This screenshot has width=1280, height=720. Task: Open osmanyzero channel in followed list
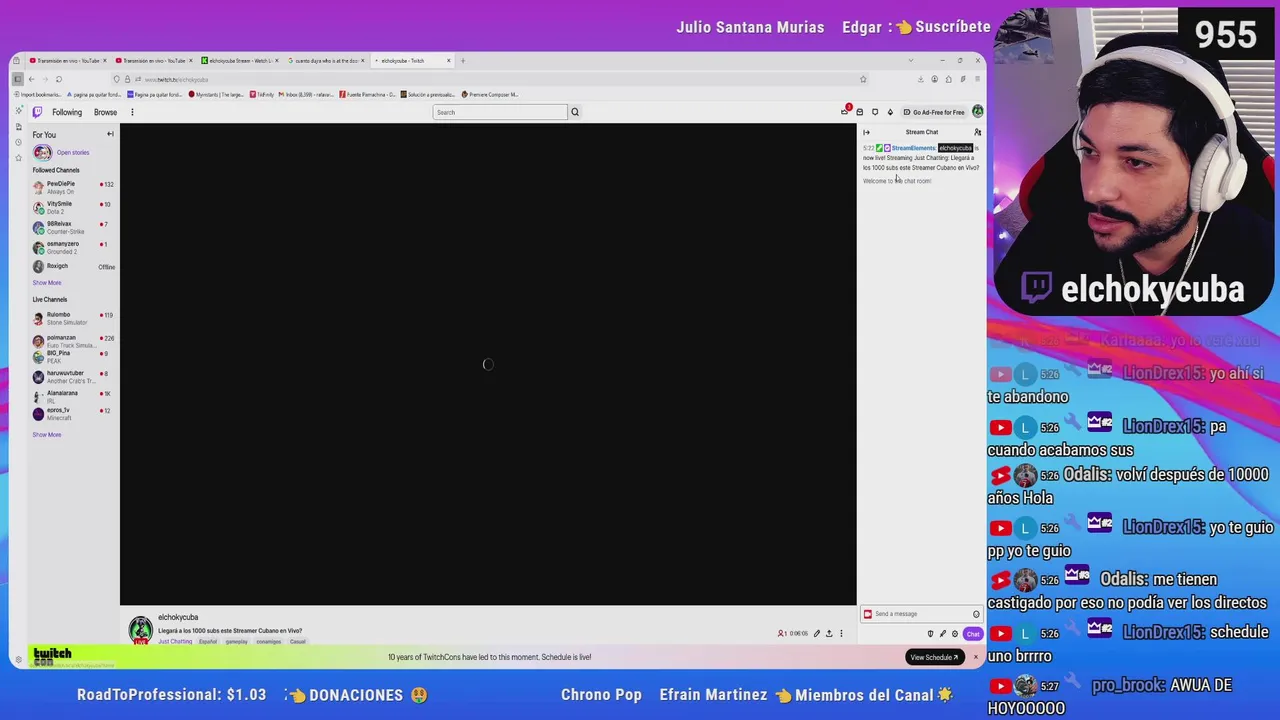point(73,247)
